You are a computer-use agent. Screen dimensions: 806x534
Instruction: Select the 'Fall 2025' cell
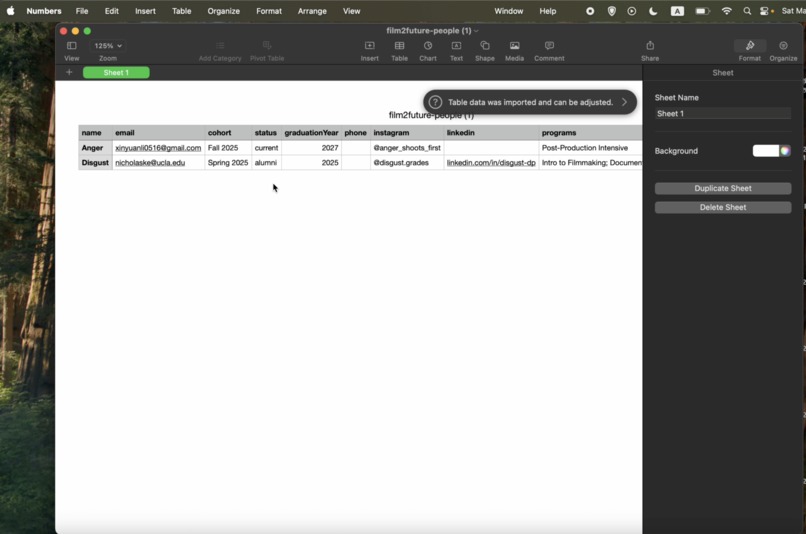tap(228, 148)
